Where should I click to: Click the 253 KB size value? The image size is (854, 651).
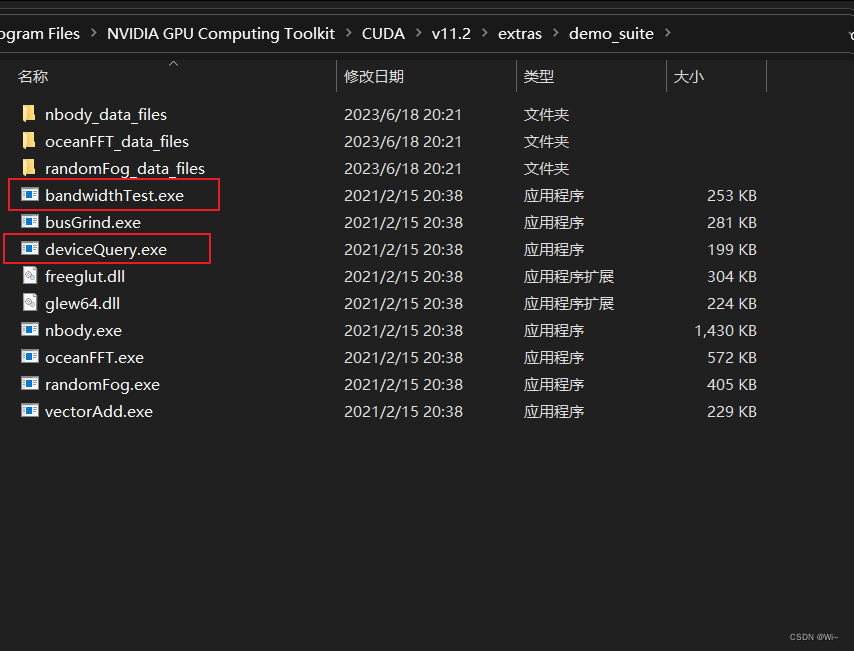[x=731, y=196]
